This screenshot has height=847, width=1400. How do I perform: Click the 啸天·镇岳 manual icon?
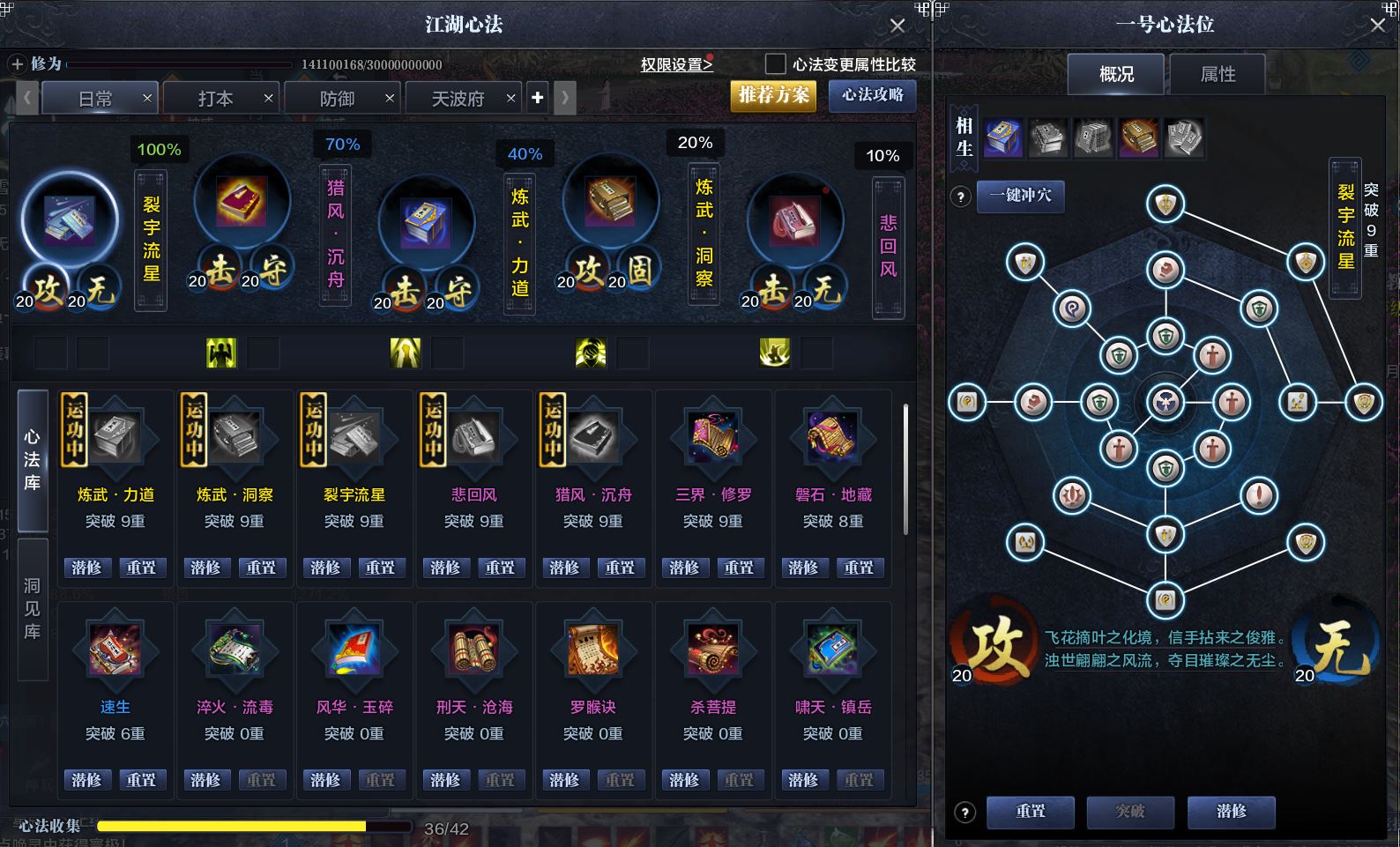tap(833, 650)
